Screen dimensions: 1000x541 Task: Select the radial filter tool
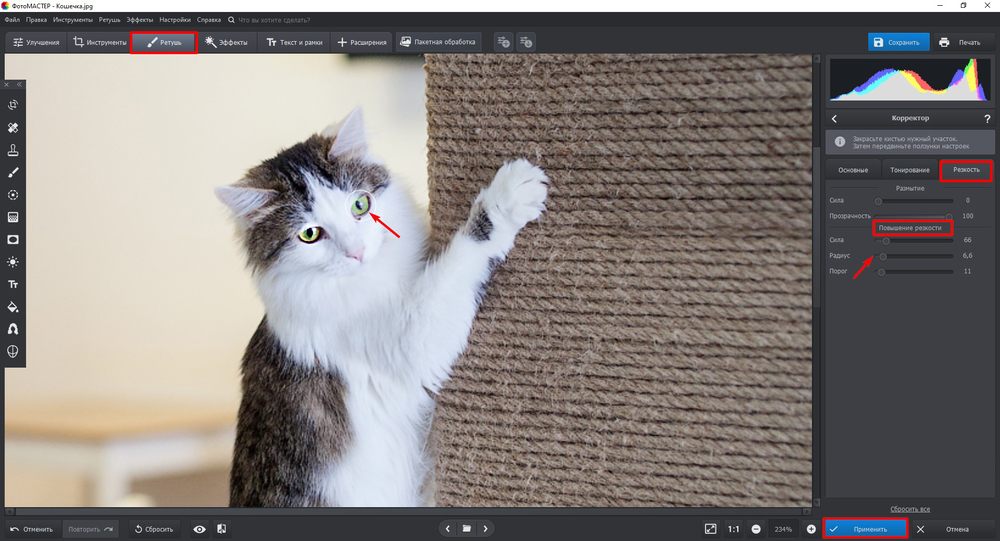point(13,195)
